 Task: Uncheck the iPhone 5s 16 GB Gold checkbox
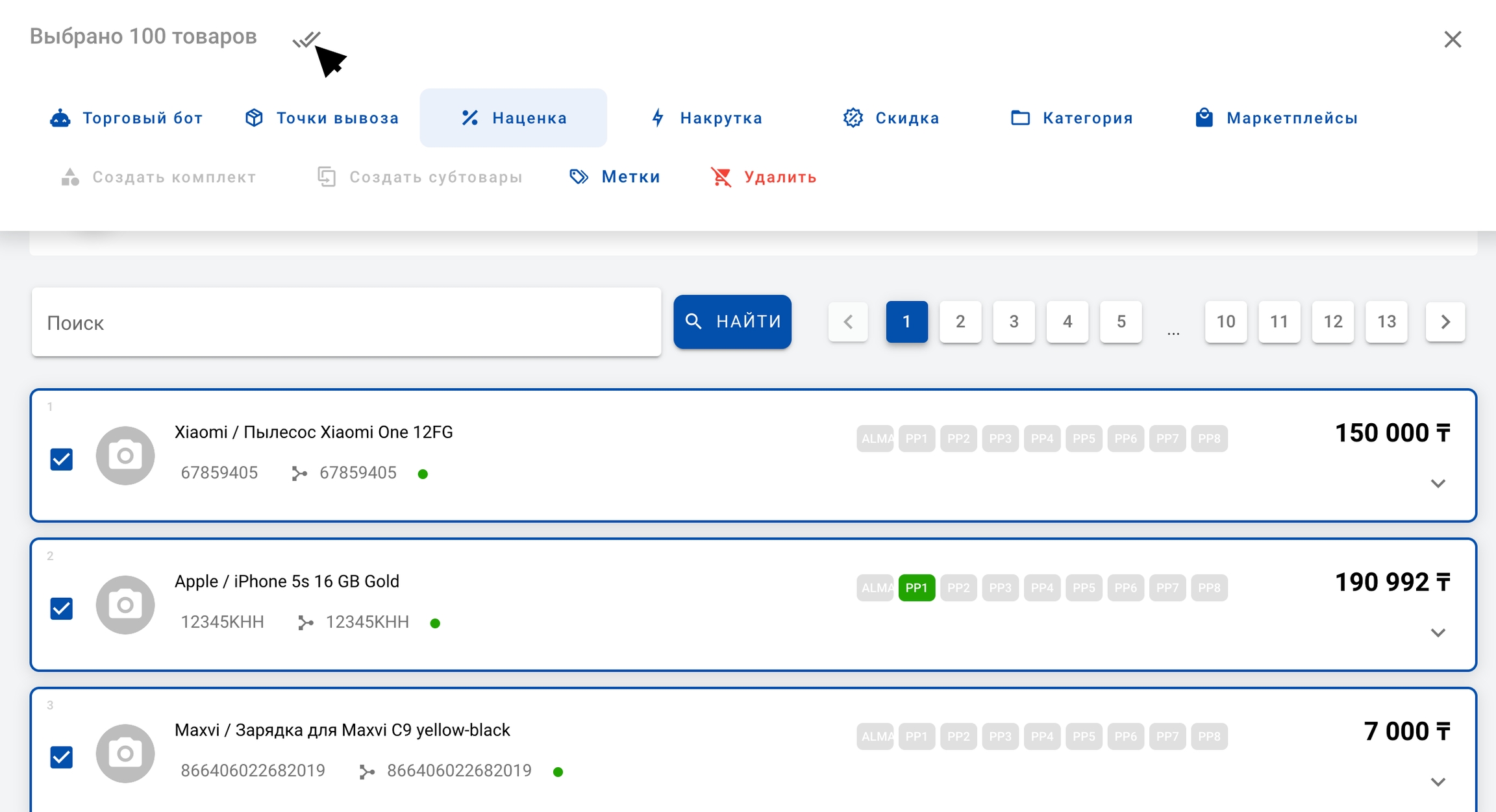(x=62, y=609)
